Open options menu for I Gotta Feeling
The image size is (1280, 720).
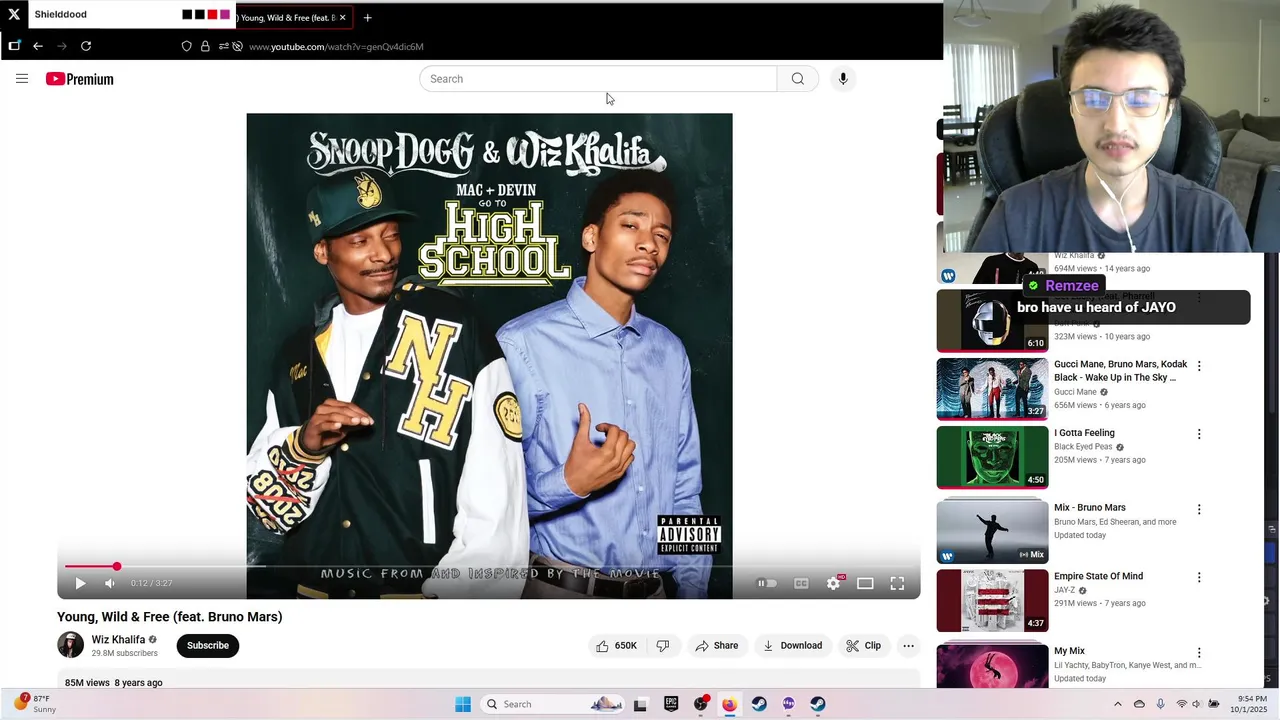click(1199, 434)
